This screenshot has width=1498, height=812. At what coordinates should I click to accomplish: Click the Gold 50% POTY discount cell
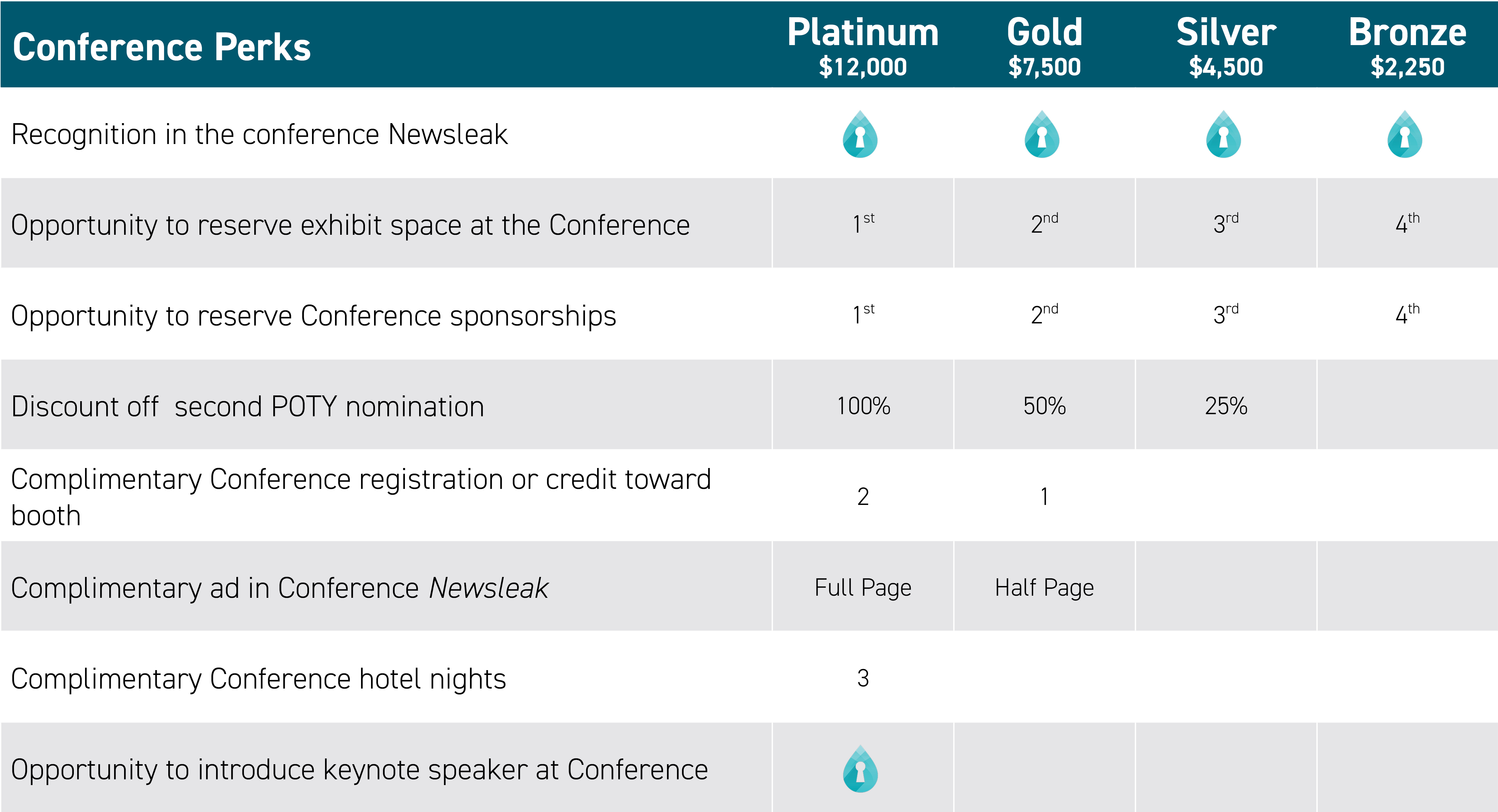point(1044,405)
